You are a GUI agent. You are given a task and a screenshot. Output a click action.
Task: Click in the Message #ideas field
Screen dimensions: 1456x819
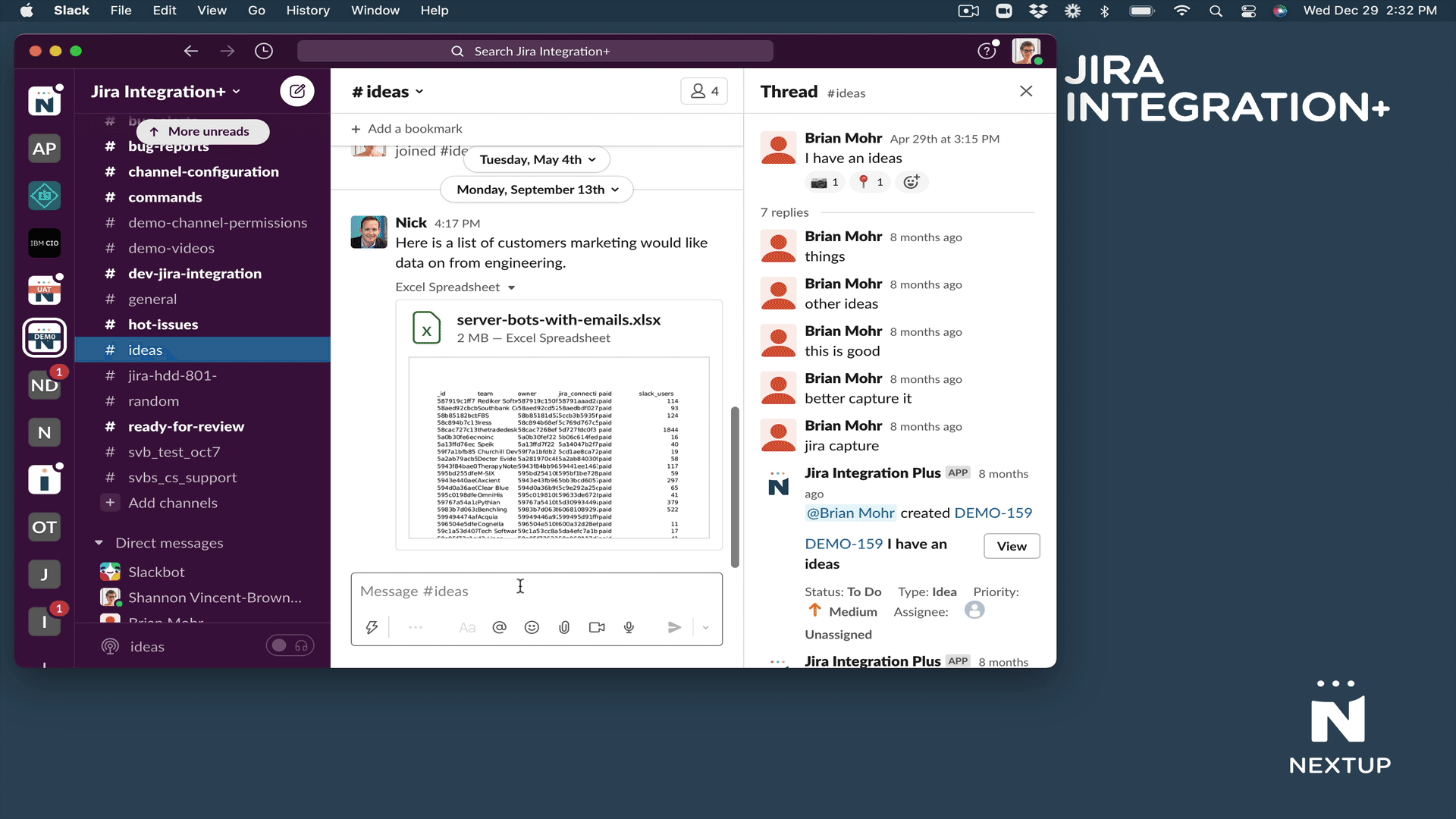[x=537, y=591]
